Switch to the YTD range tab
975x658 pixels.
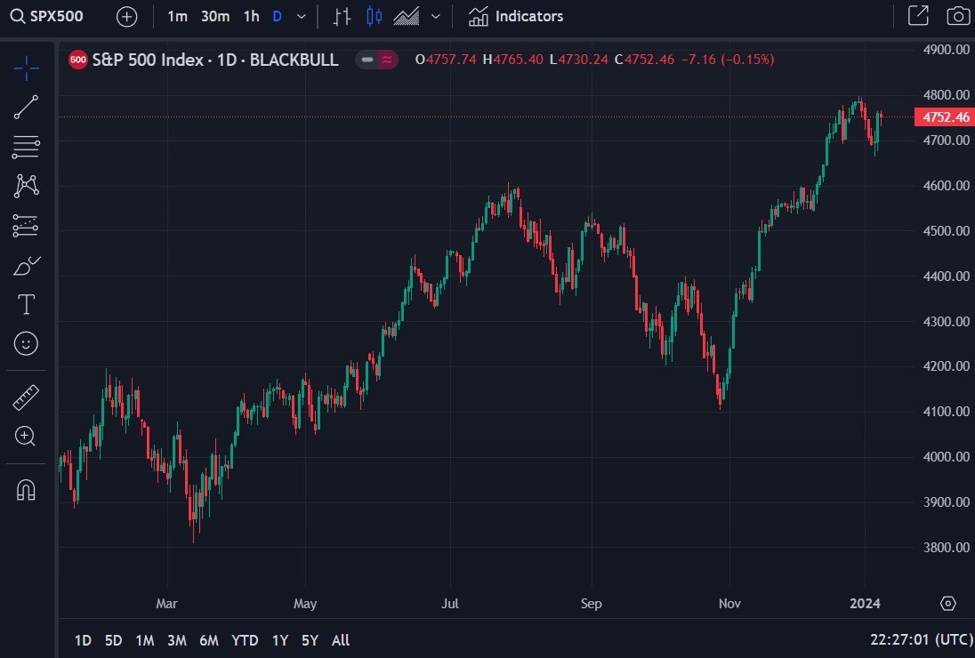point(244,640)
